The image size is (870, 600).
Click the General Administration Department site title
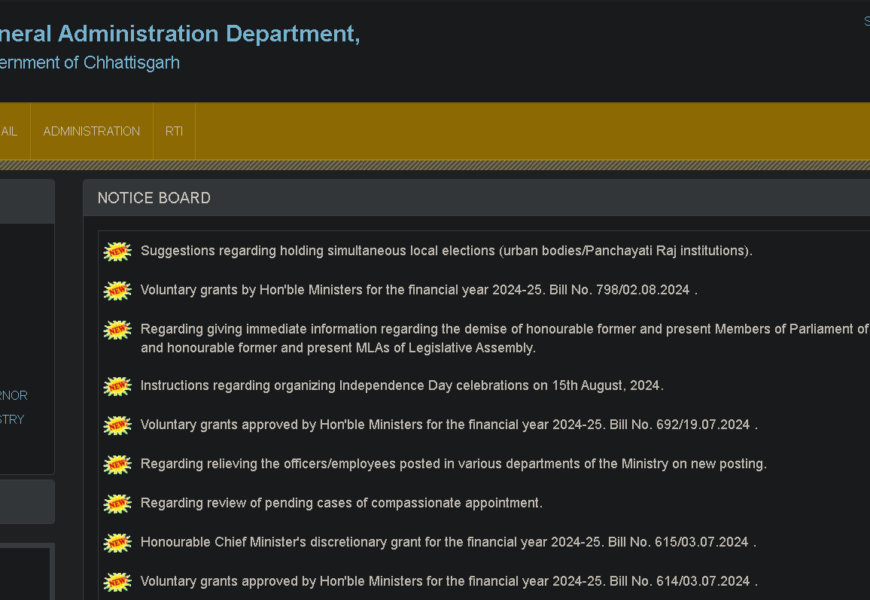180,34
